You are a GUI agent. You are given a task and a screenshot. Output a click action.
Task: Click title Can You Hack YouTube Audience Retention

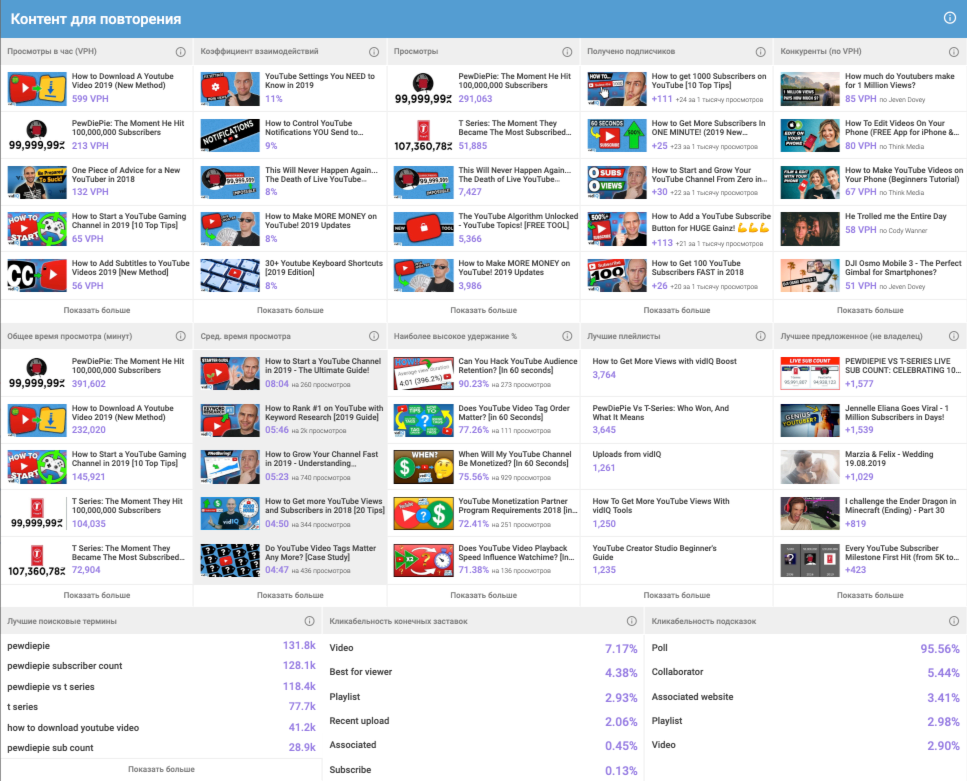(x=518, y=366)
